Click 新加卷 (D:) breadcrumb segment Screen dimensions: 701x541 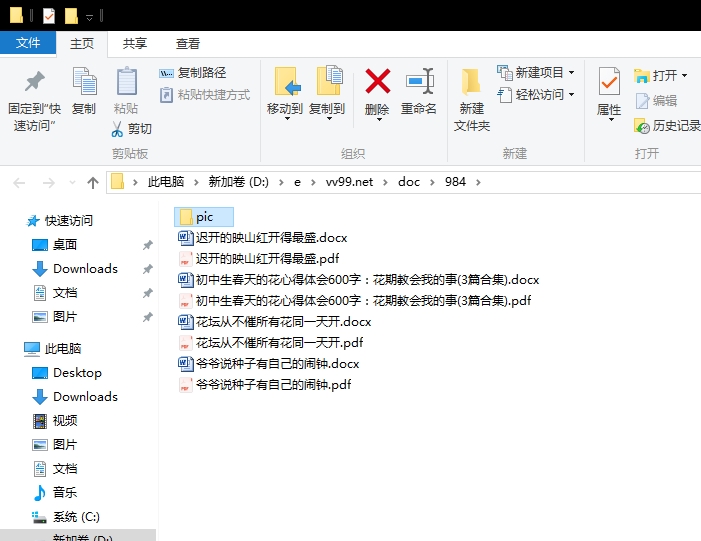(238, 182)
